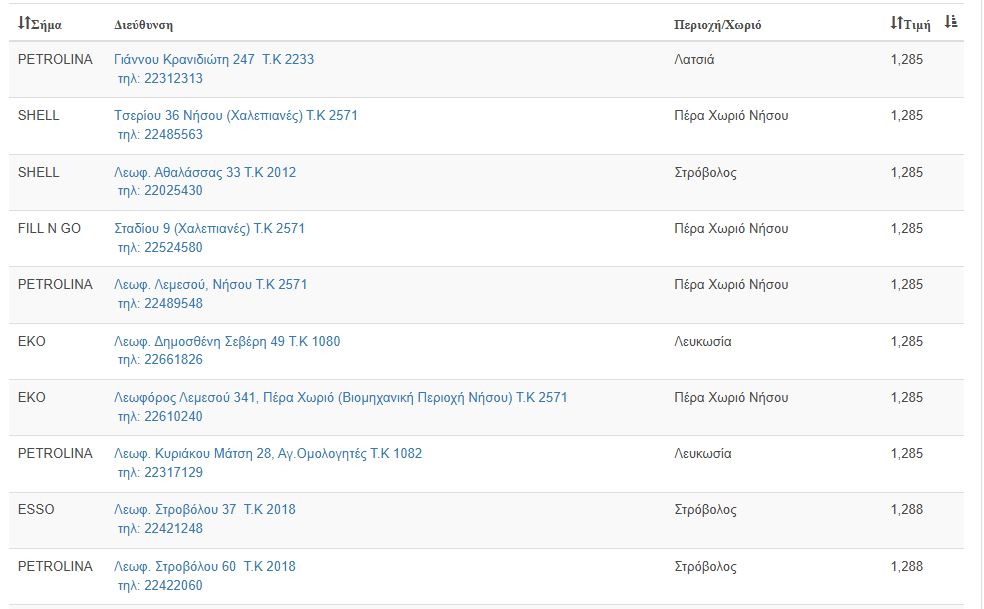The height and width of the screenshot is (609, 984).
Task: Click the Διεύθυνση column header
Action: 143,24
